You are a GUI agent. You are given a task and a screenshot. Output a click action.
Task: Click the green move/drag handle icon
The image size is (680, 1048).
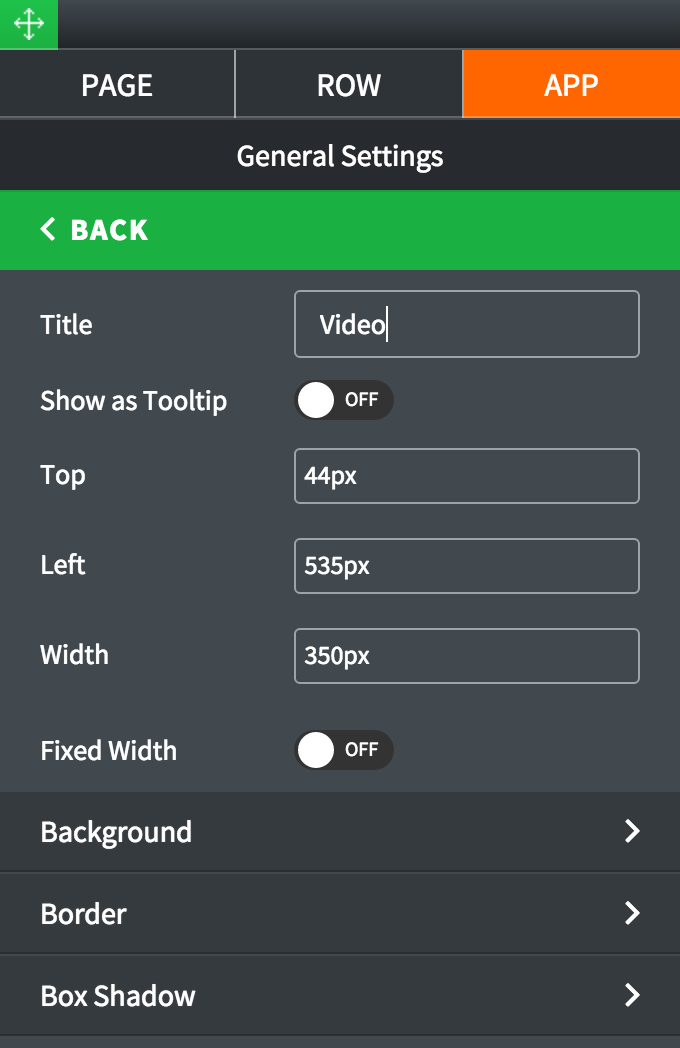coord(28,24)
